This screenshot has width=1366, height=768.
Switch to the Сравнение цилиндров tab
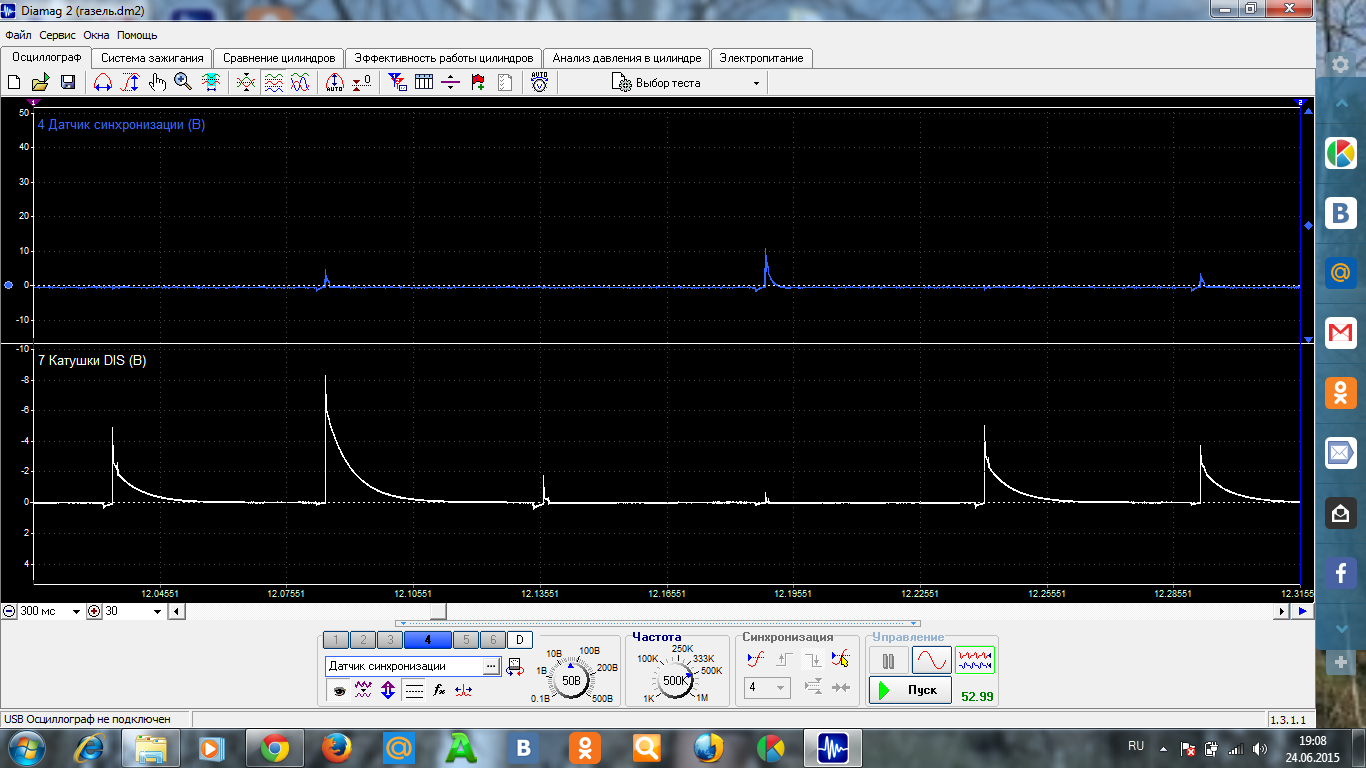(279, 58)
